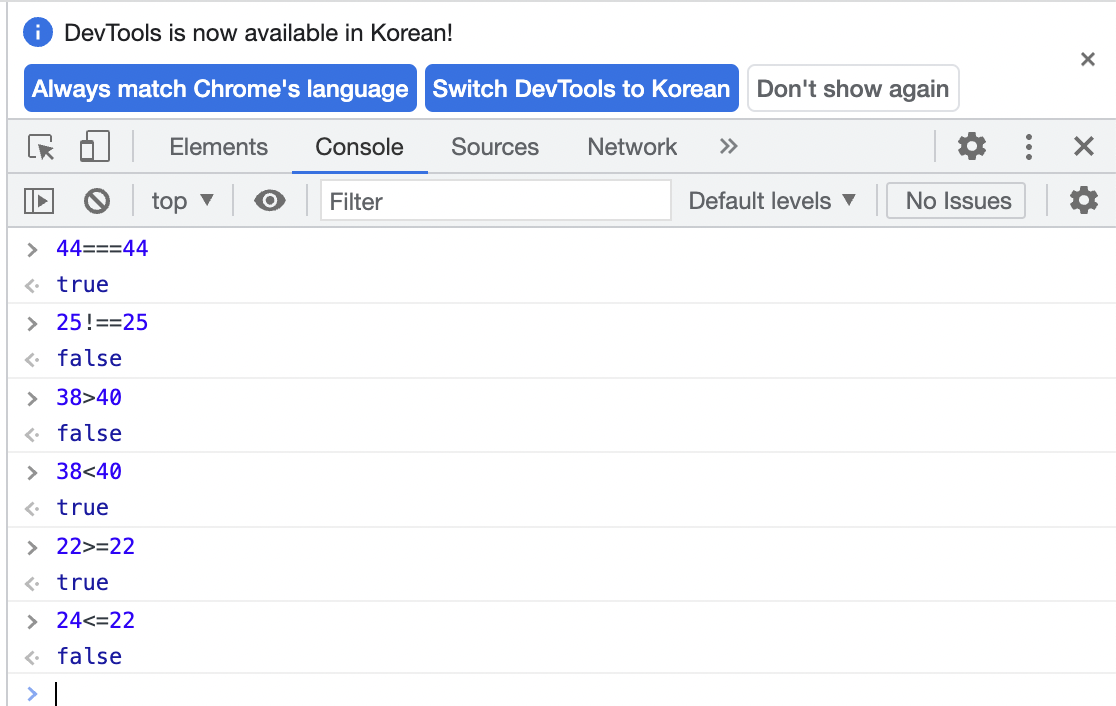Click the false result under 38>40
This screenshot has width=1116, height=706.
[90, 433]
